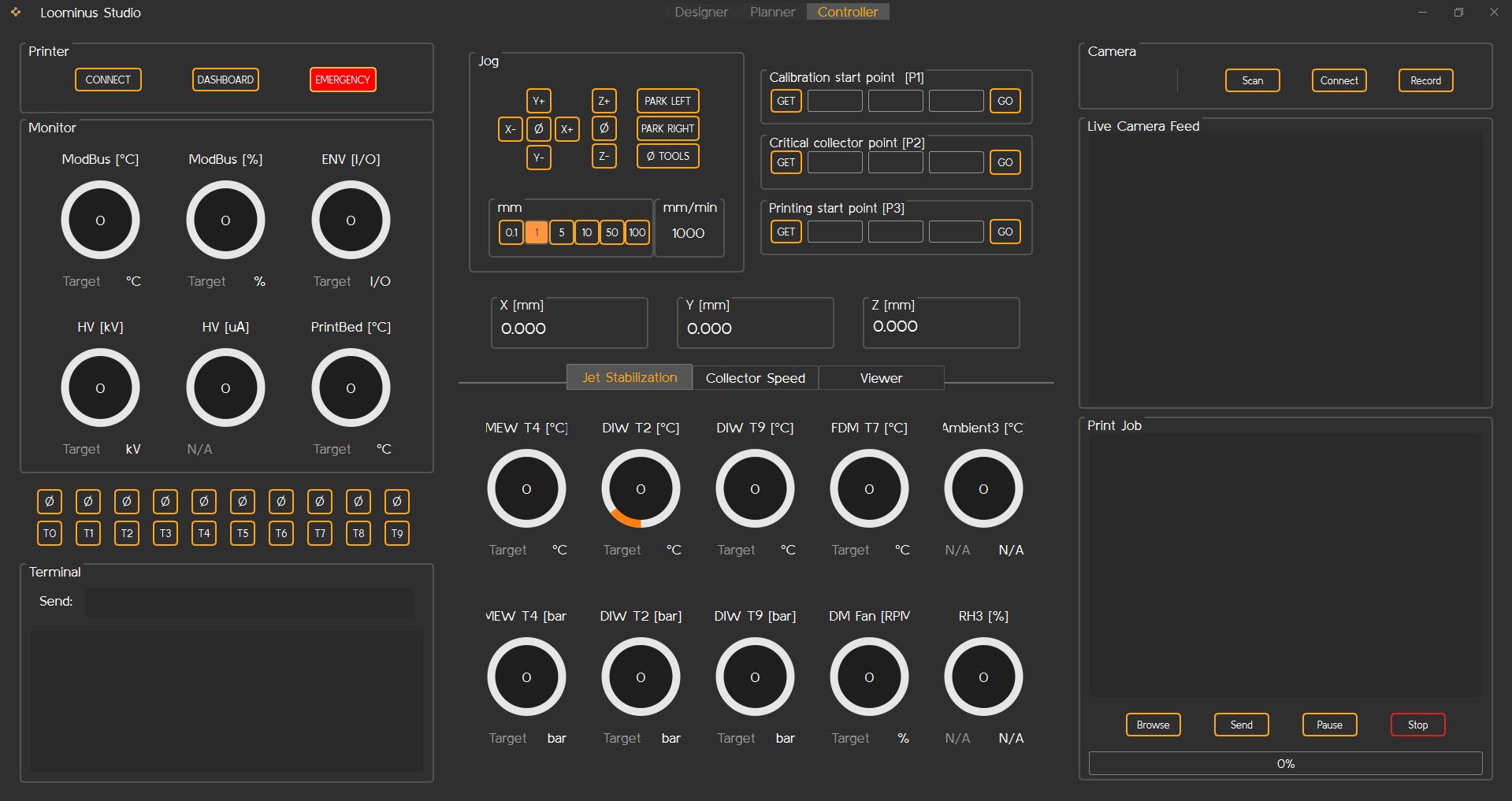The image size is (1512, 801).
Task: Click the printer CONNECT button
Action: click(108, 80)
